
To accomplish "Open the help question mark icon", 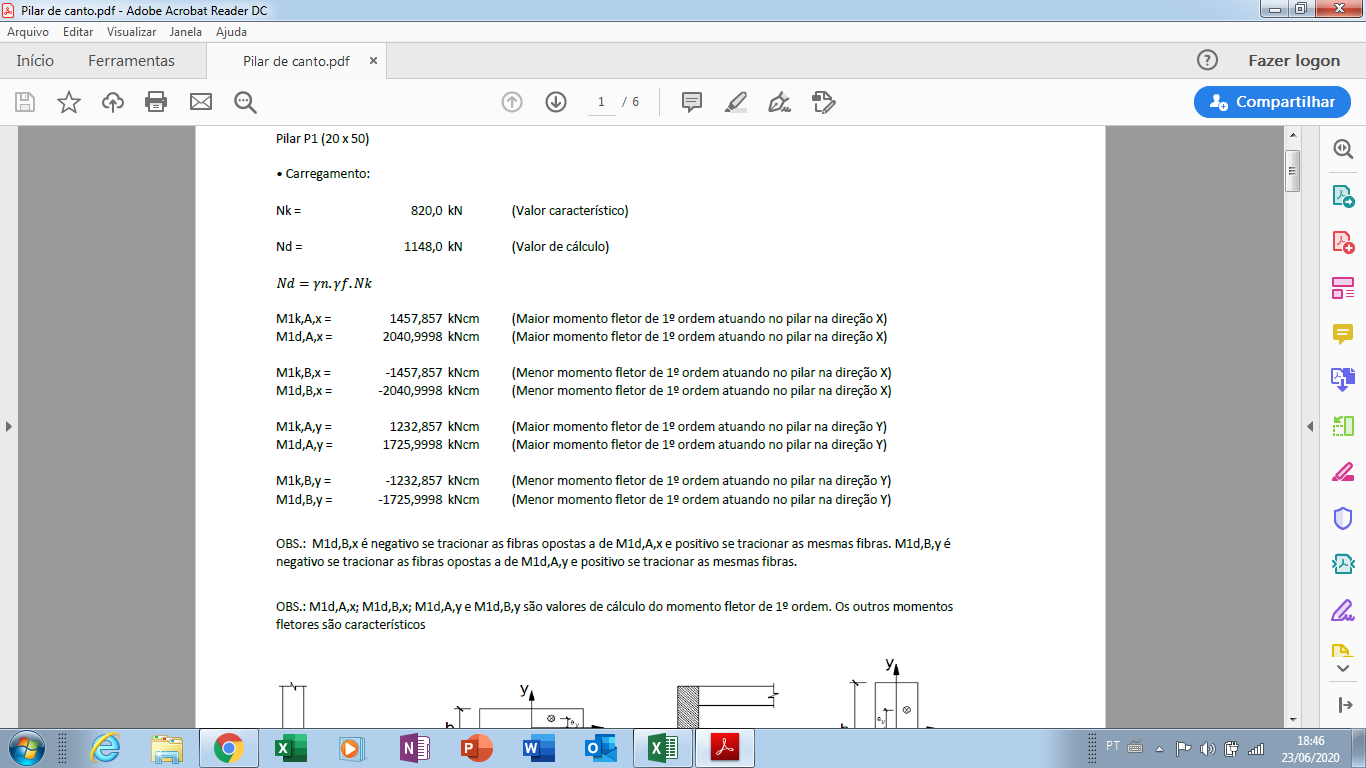I will coord(1207,60).
